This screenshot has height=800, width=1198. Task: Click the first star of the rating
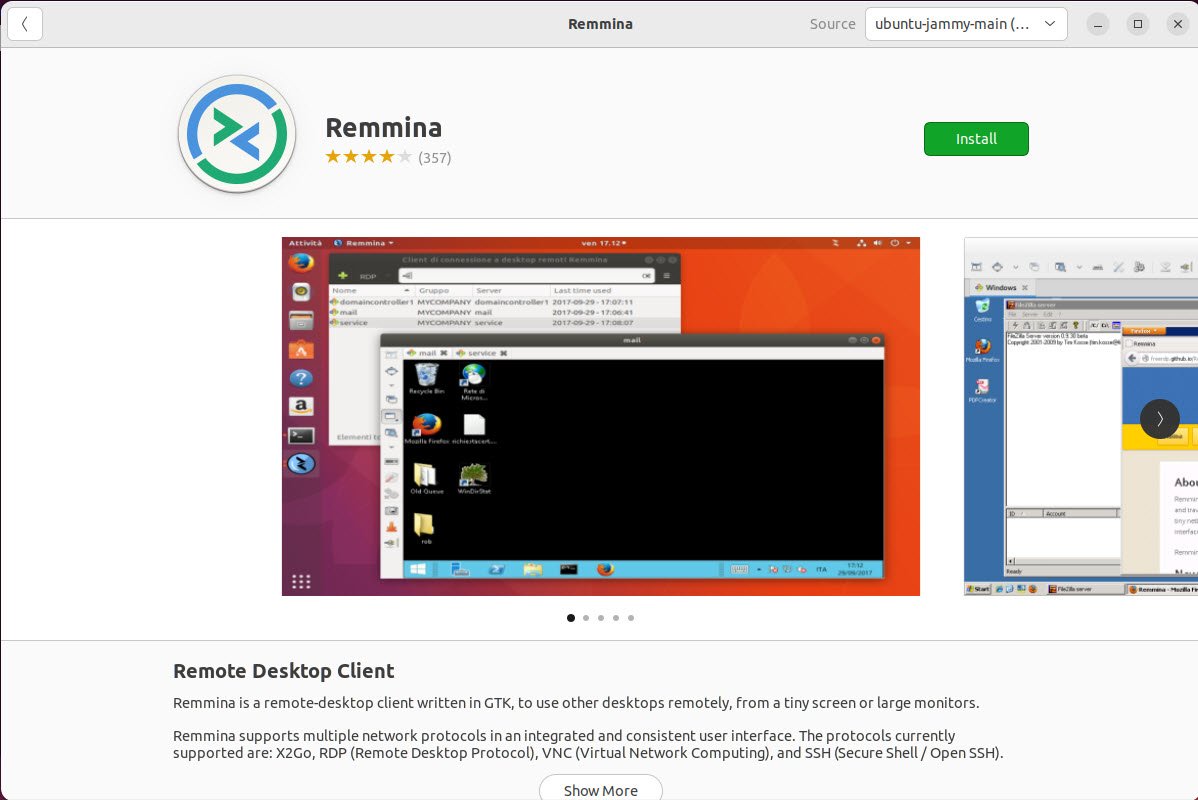click(332, 157)
